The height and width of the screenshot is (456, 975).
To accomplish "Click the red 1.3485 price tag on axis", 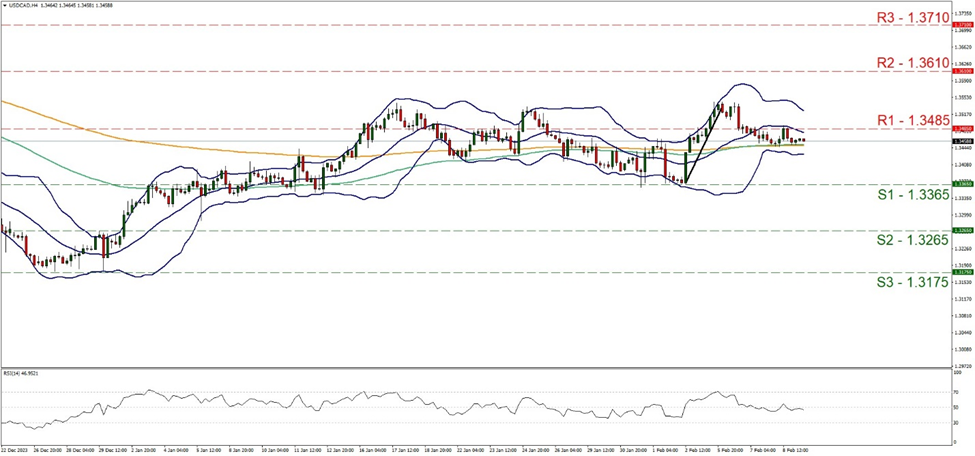I will click(961, 128).
